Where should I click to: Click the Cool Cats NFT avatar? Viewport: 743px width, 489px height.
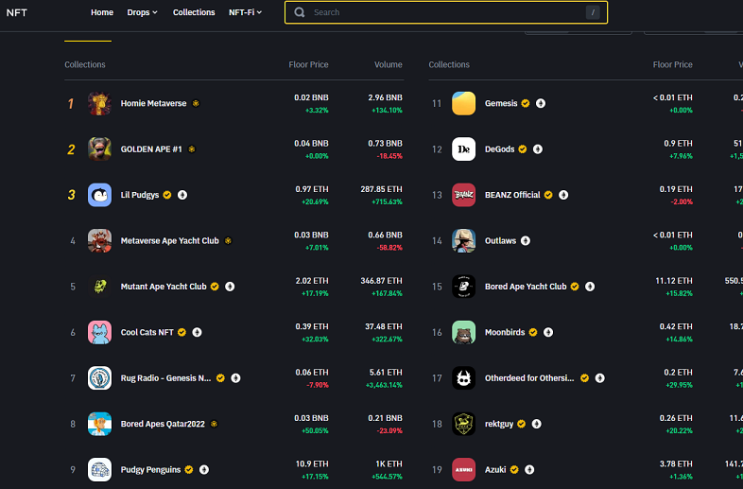[100, 332]
